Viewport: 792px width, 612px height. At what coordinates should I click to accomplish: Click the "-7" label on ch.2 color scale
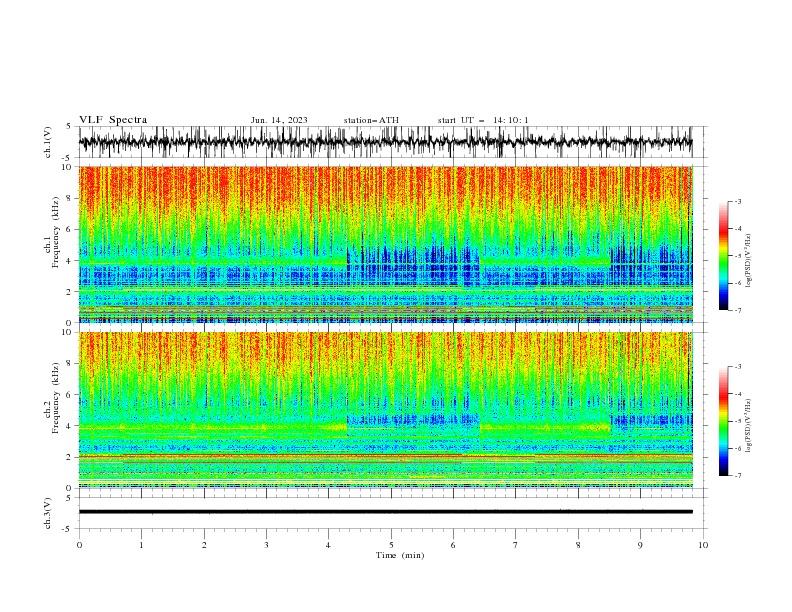pos(738,475)
